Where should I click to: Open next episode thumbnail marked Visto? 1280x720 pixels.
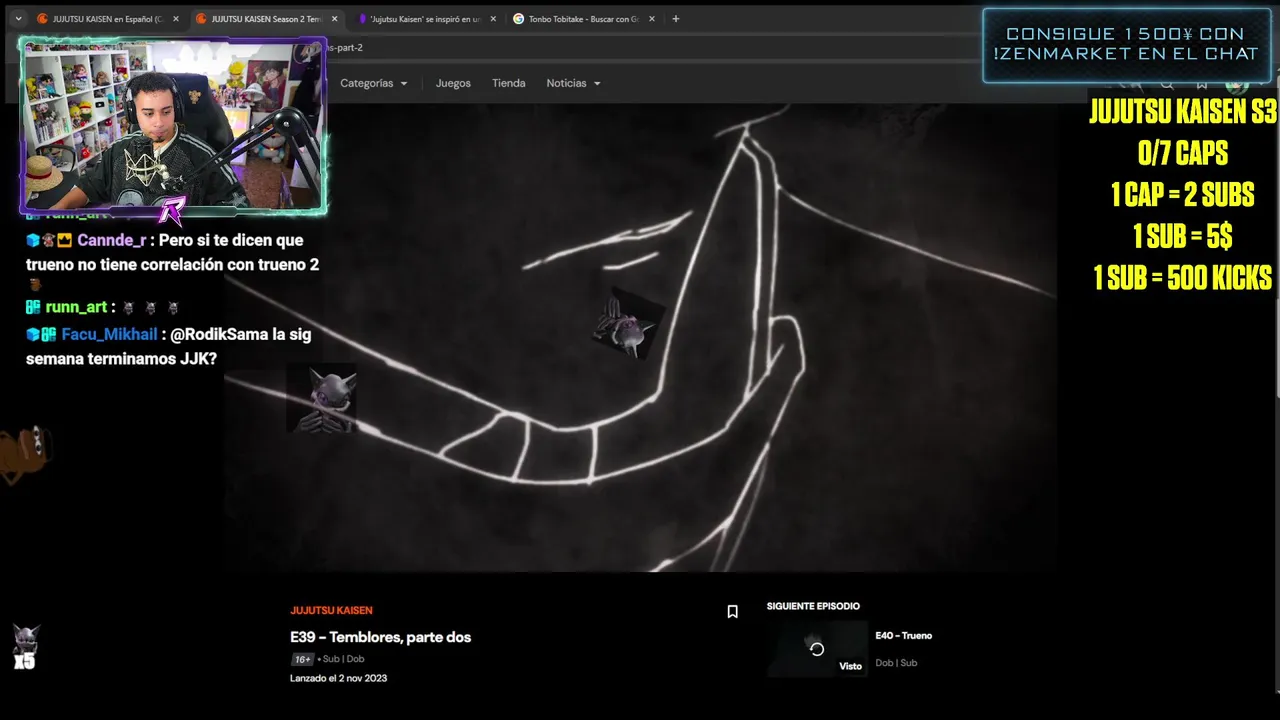(x=817, y=649)
